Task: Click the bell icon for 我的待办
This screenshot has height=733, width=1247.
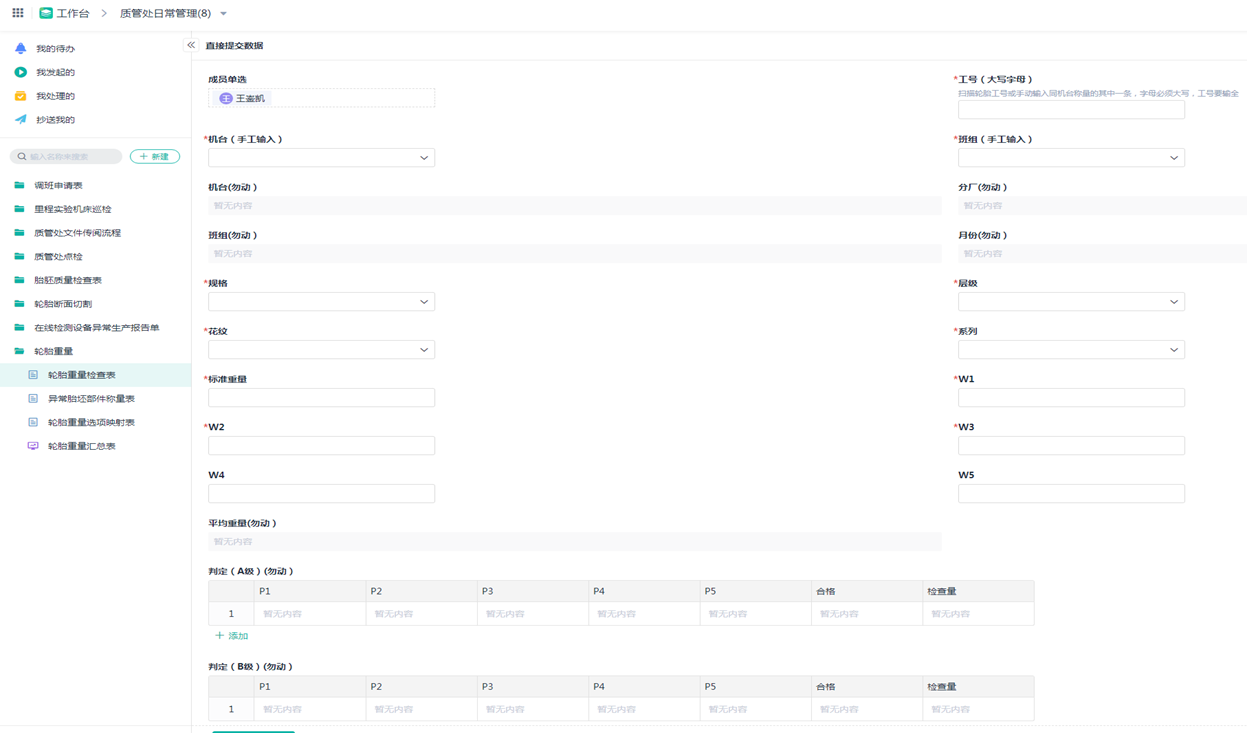Action: [x=20, y=48]
